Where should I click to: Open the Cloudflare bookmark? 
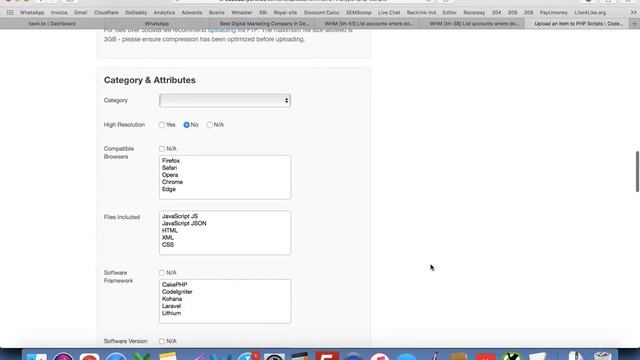(x=106, y=13)
